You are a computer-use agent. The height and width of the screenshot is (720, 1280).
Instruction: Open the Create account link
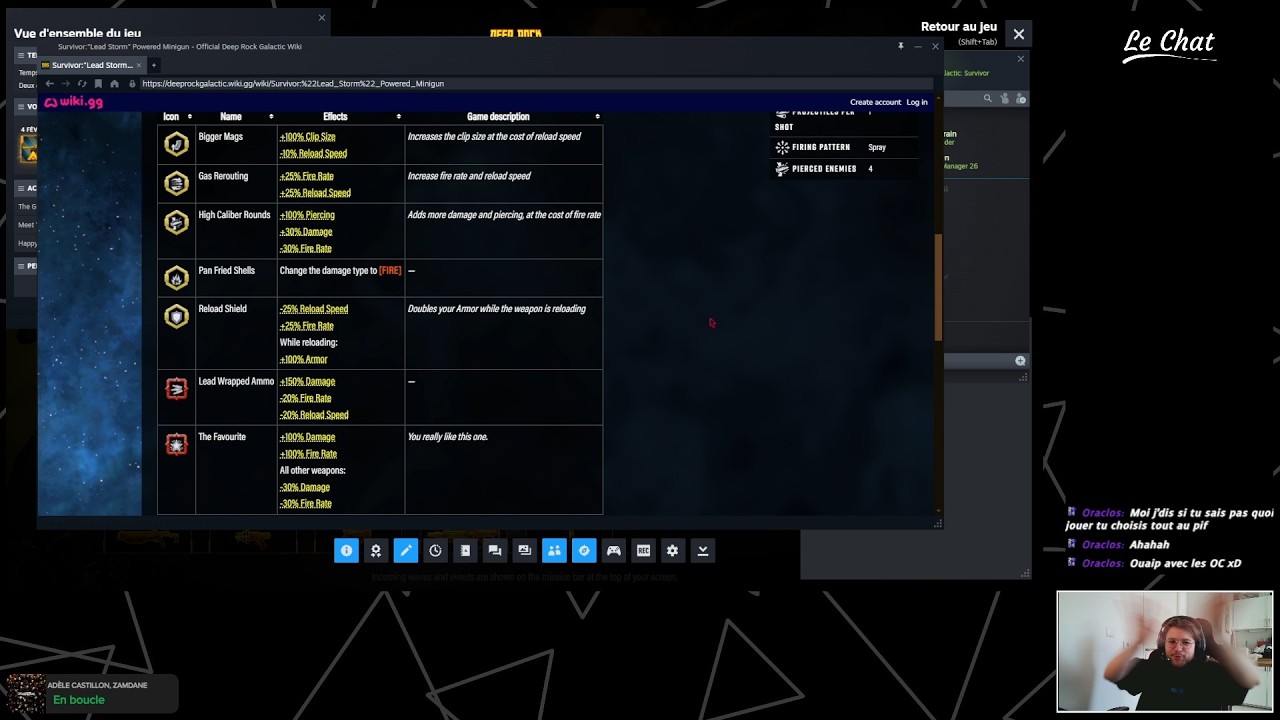(875, 102)
